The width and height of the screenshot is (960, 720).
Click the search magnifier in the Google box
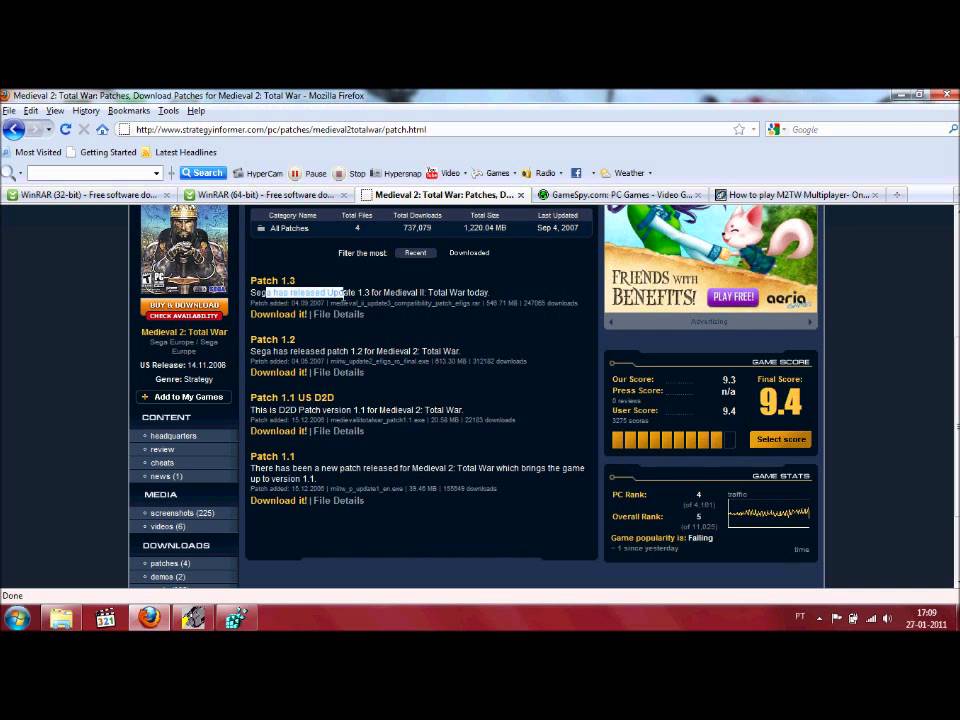pos(953,129)
